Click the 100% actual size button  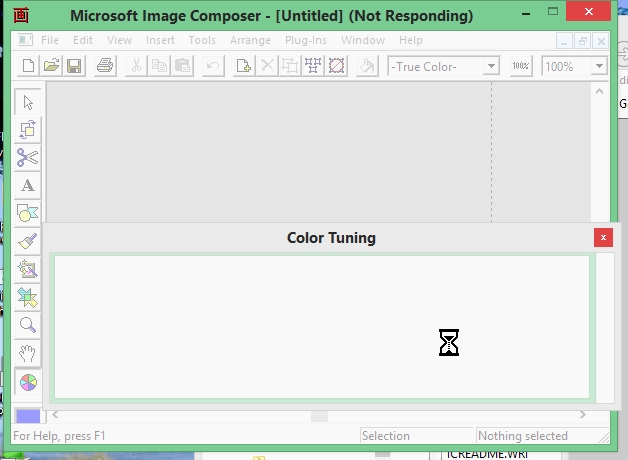coord(521,66)
